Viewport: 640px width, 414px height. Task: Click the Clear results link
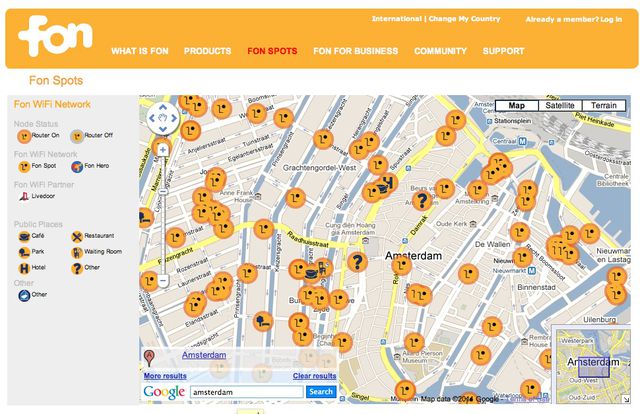click(314, 376)
